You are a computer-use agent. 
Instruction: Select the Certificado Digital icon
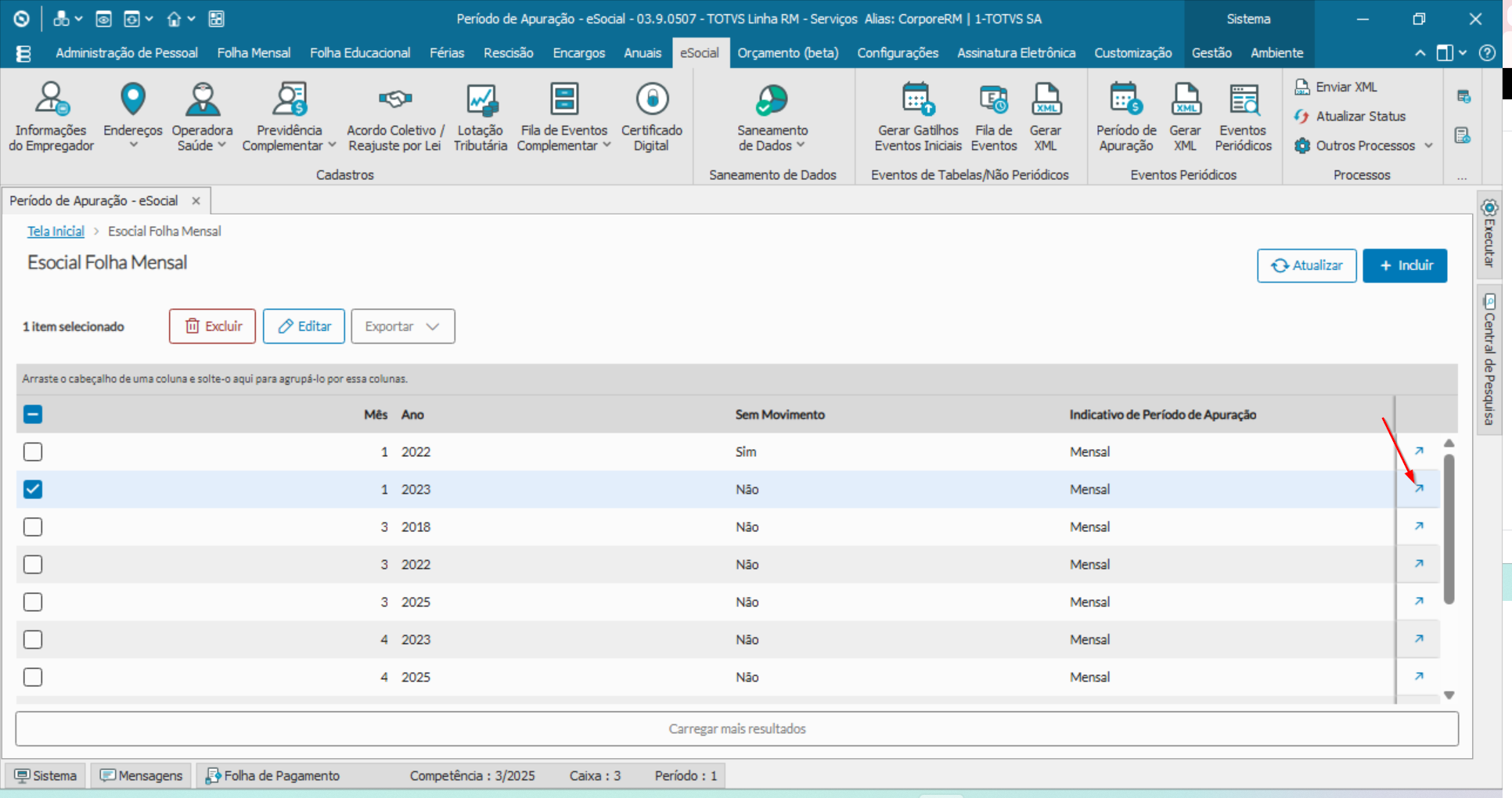[651, 116]
